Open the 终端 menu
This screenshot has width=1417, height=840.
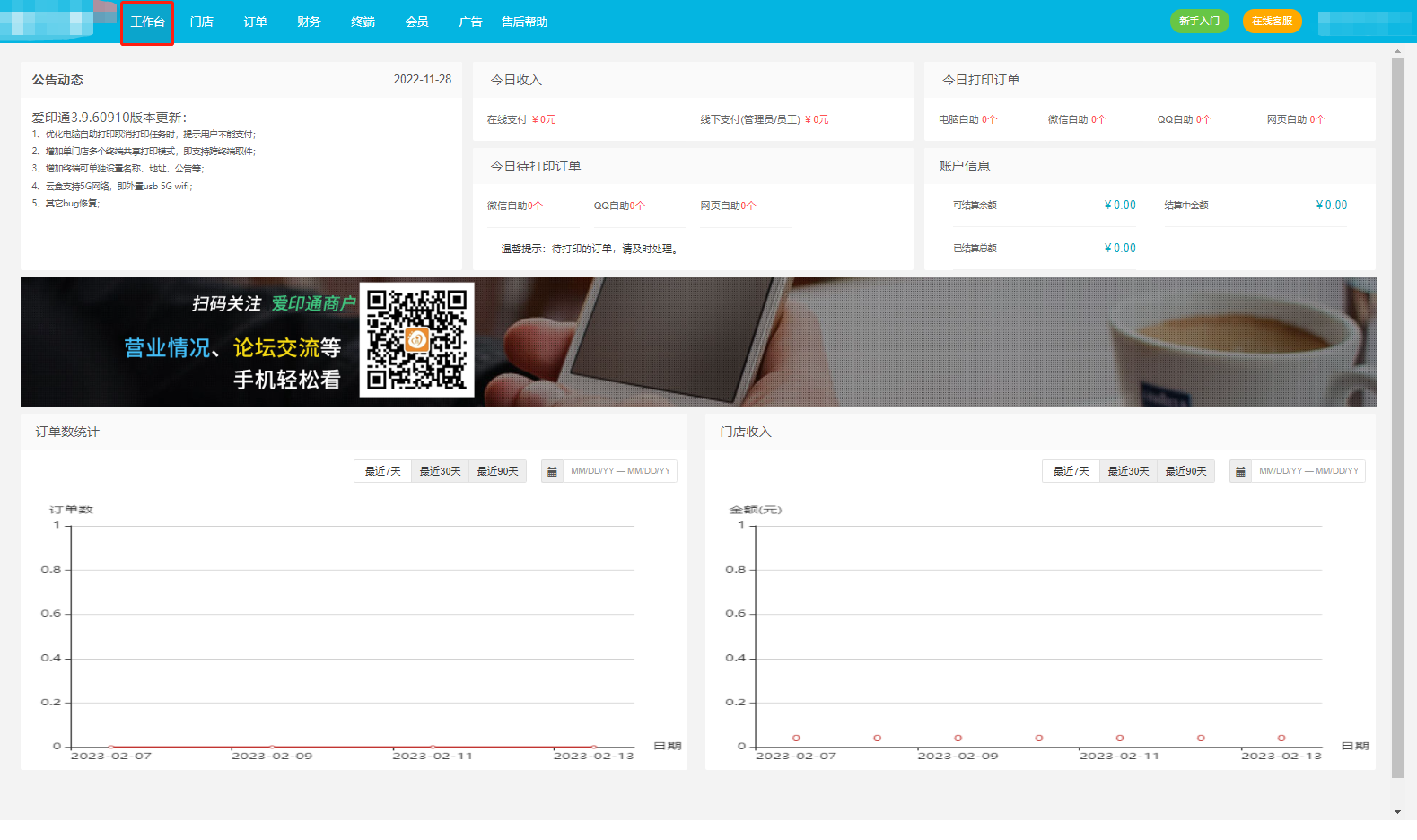pyautogui.click(x=363, y=22)
